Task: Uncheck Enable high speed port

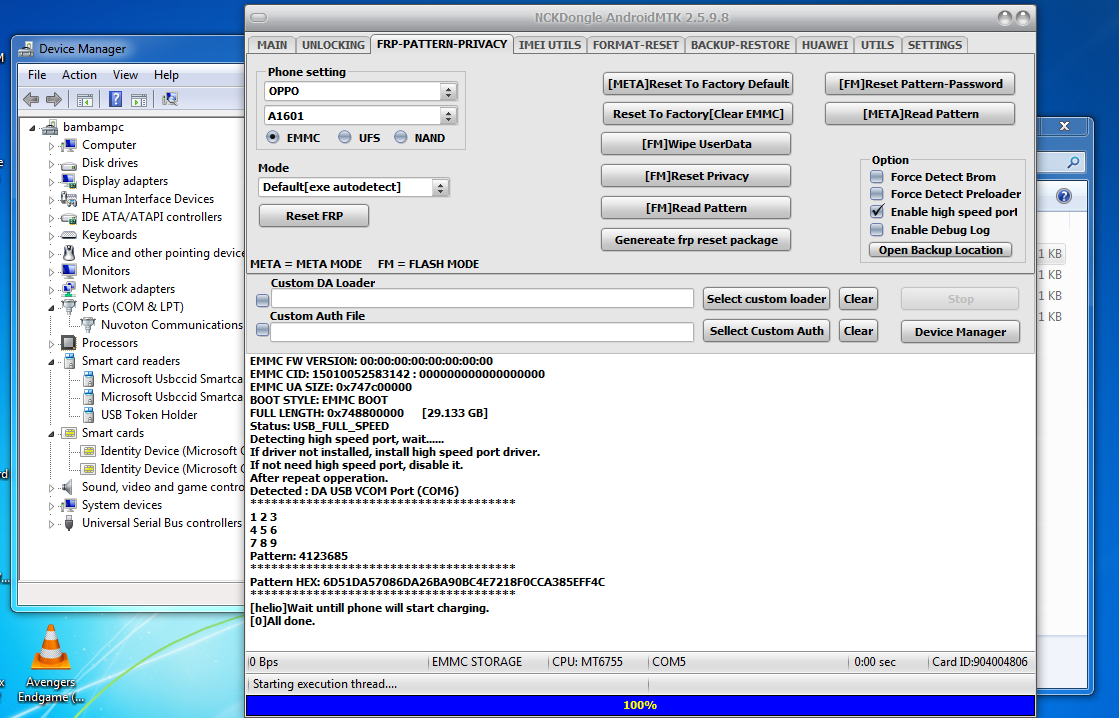Action: tap(877, 211)
